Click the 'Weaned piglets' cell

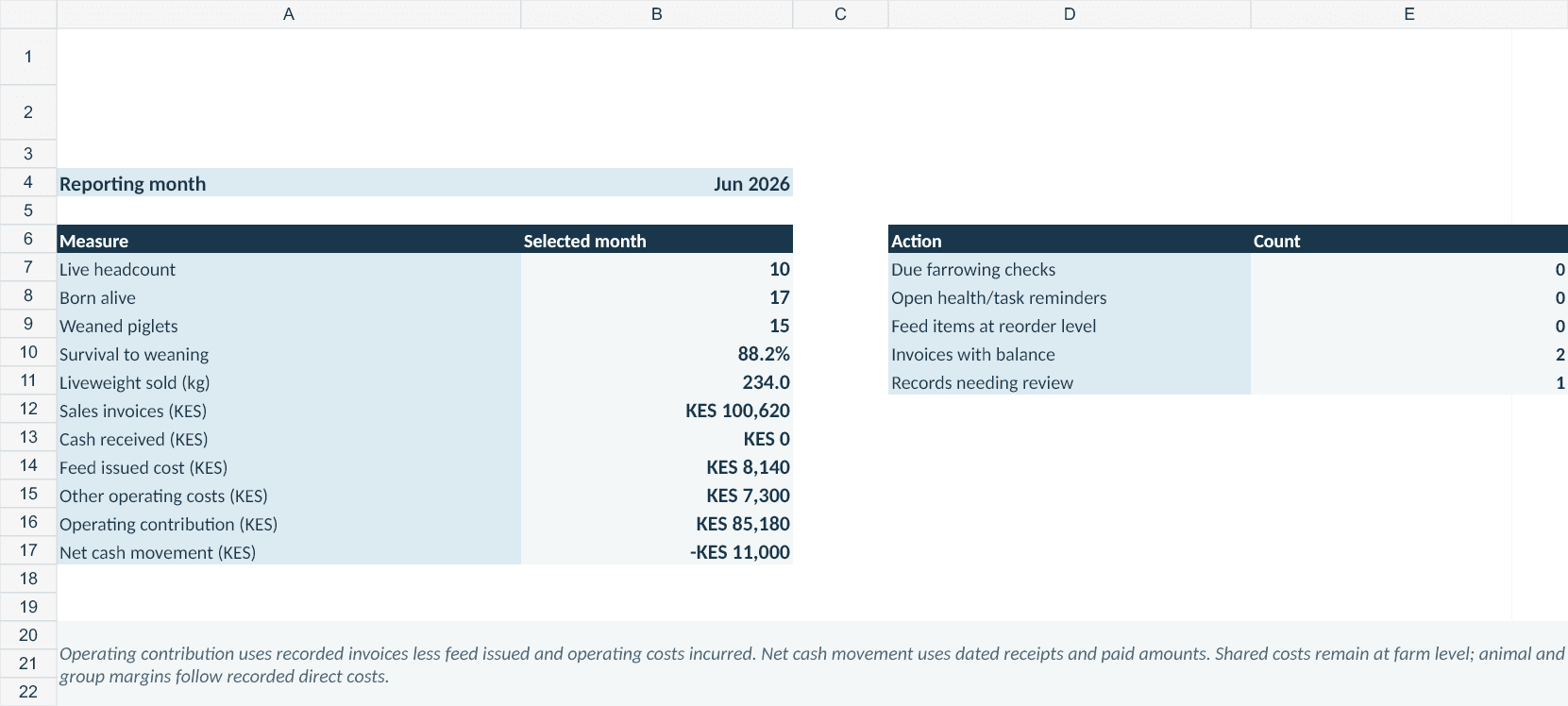click(289, 324)
